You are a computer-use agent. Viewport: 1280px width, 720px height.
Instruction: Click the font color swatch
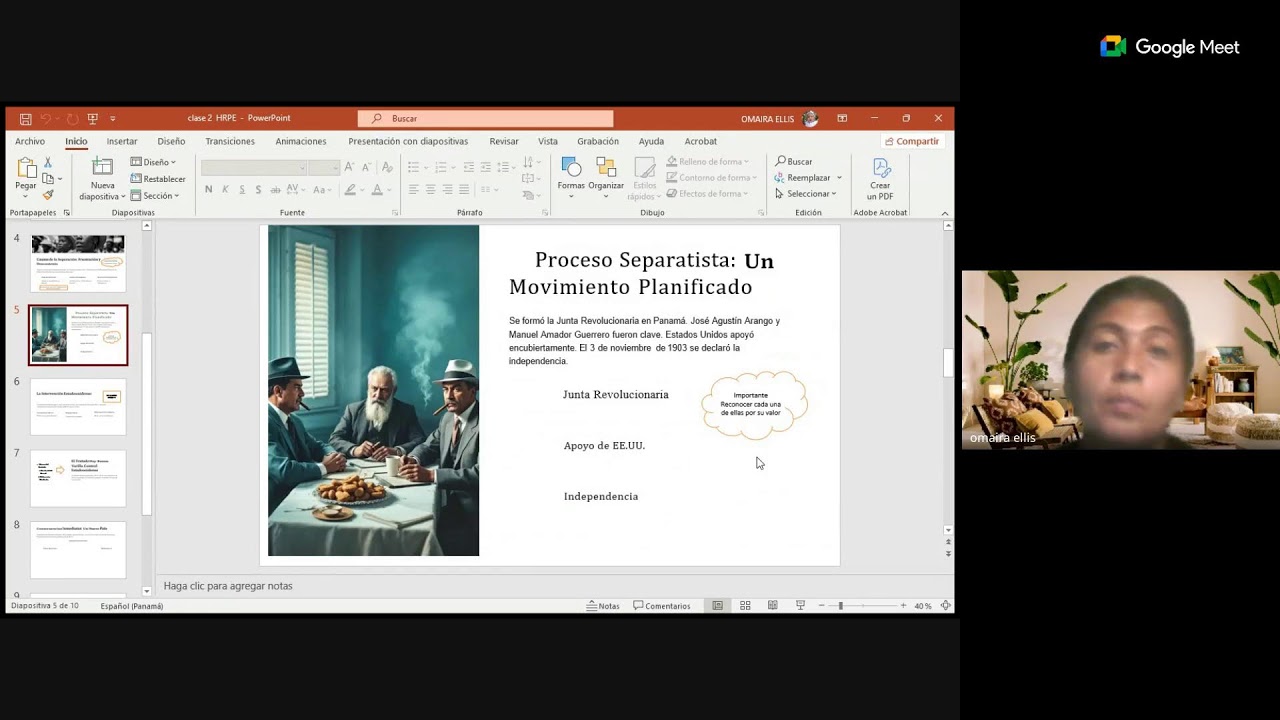[377, 189]
